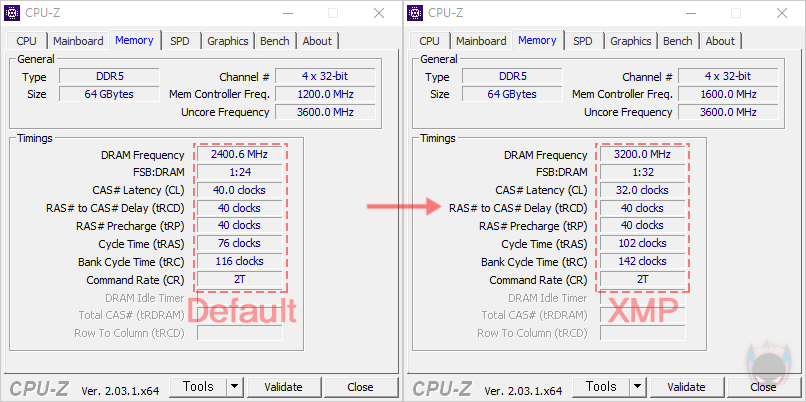Open About tab in the left CPU-Z window
806x402 pixels.
317,41
